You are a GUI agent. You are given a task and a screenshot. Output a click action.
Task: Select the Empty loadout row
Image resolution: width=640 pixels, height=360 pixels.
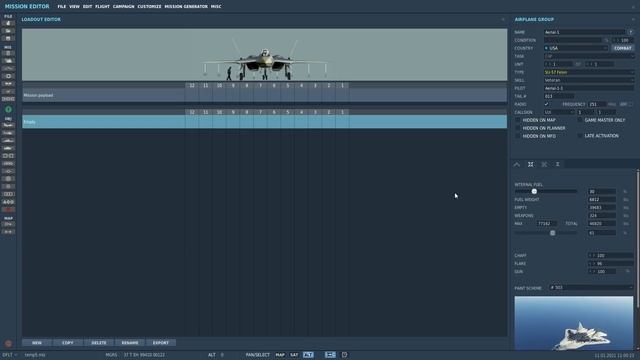(x=264, y=122)
